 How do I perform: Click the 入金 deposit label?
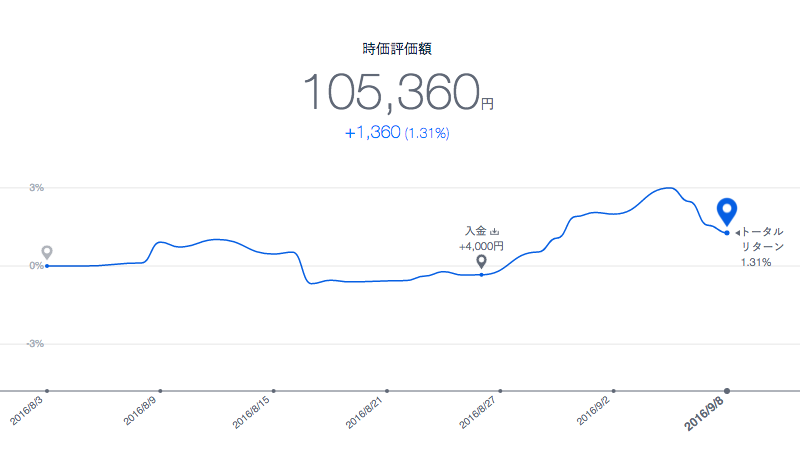point(476,231)
